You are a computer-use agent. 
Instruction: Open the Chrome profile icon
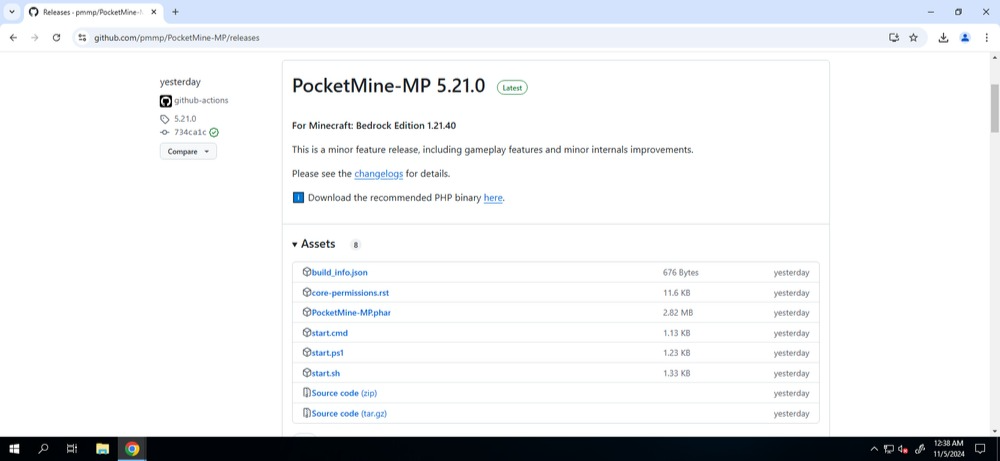[x=965, y=38]
